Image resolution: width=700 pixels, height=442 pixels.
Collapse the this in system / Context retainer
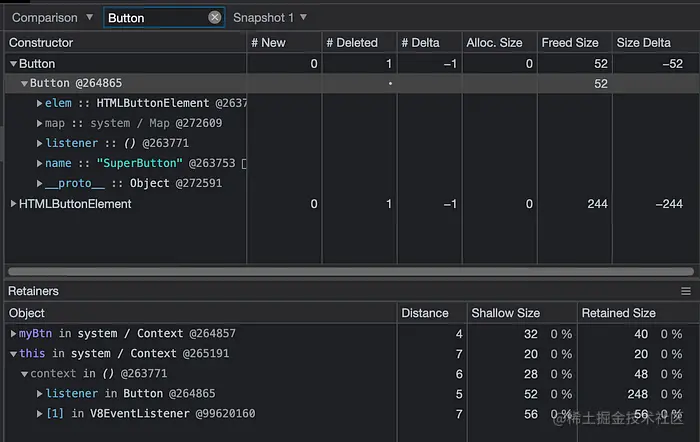point(14,354)
